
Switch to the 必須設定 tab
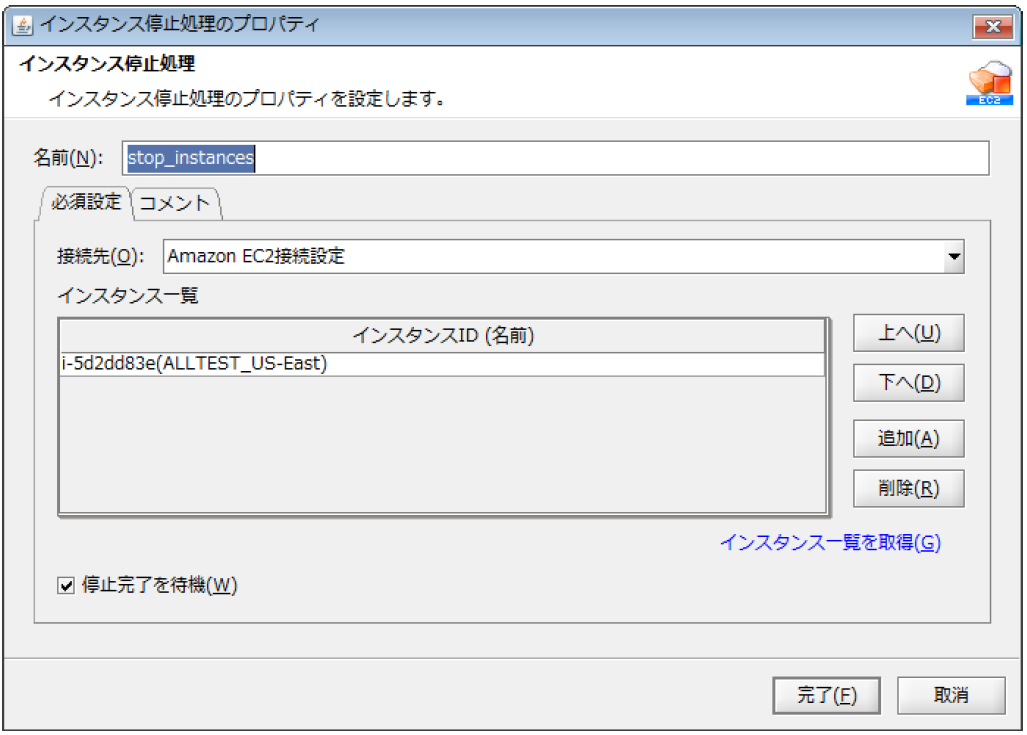point(86,202)
